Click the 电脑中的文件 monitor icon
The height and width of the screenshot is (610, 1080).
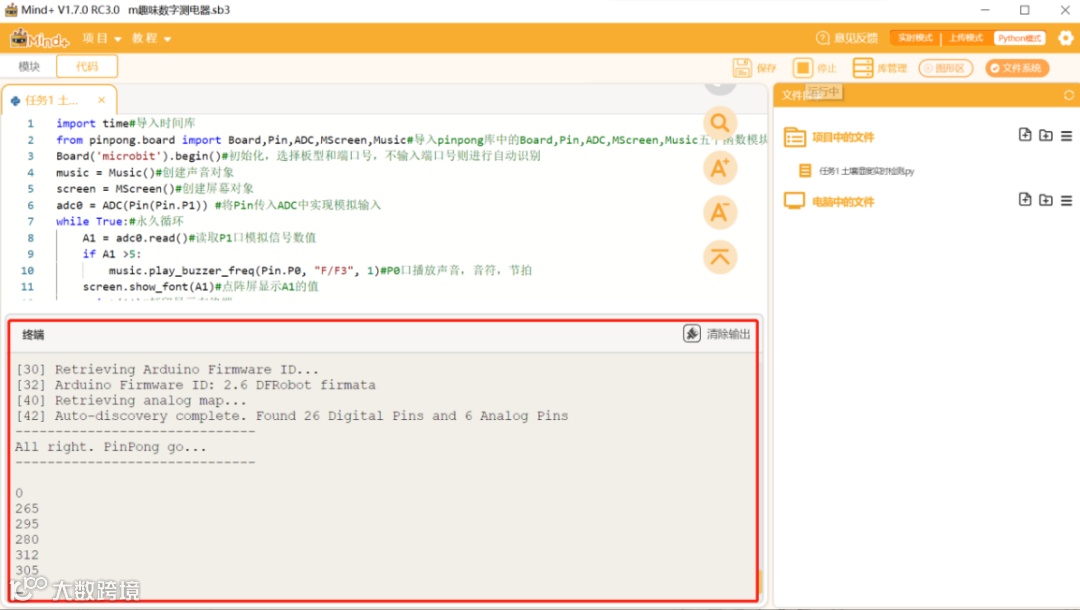pyautogui.click(x=794, y=201)
